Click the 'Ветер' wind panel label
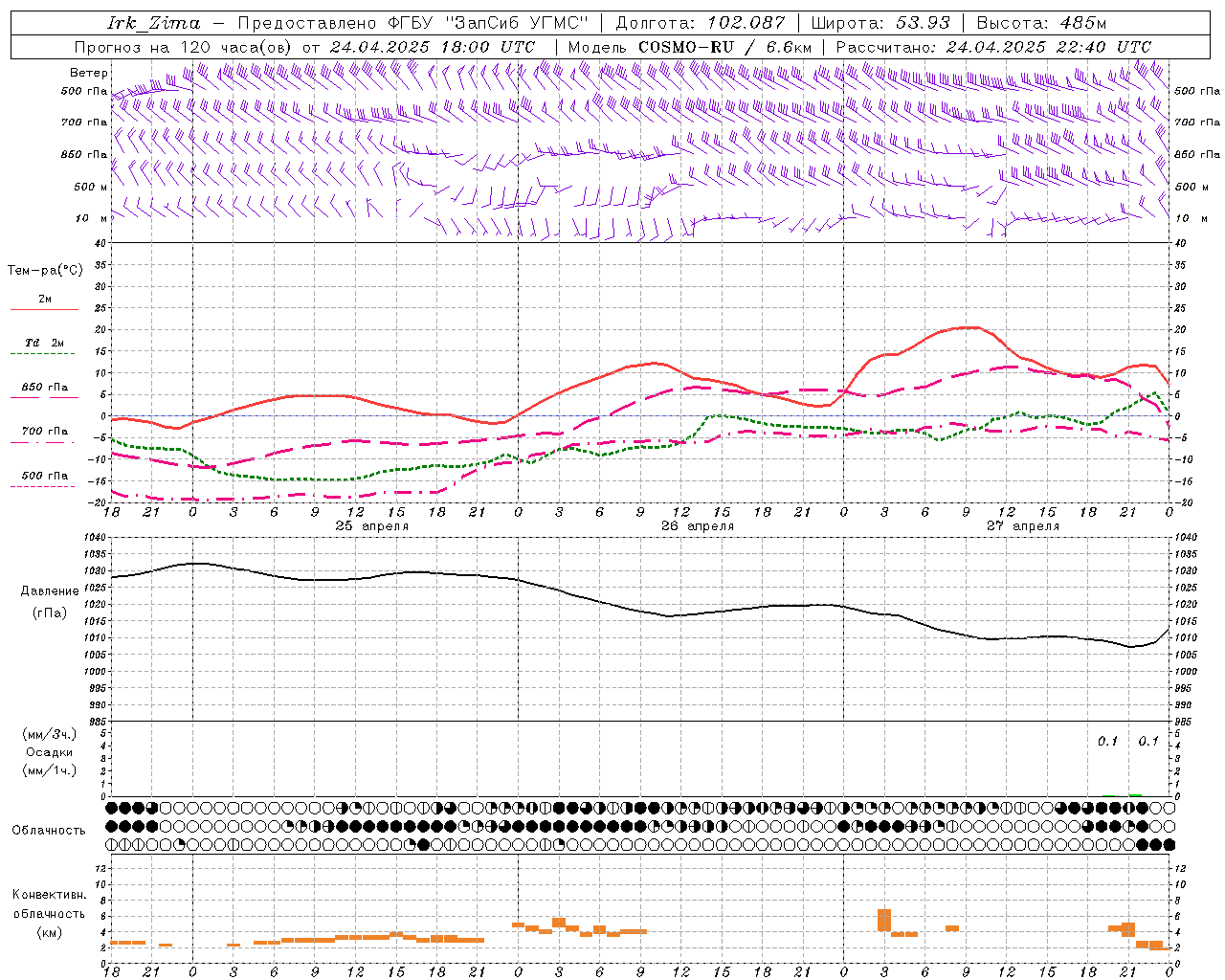The height and width of the screenshot is (980, 1225). (x=89, y=73)
